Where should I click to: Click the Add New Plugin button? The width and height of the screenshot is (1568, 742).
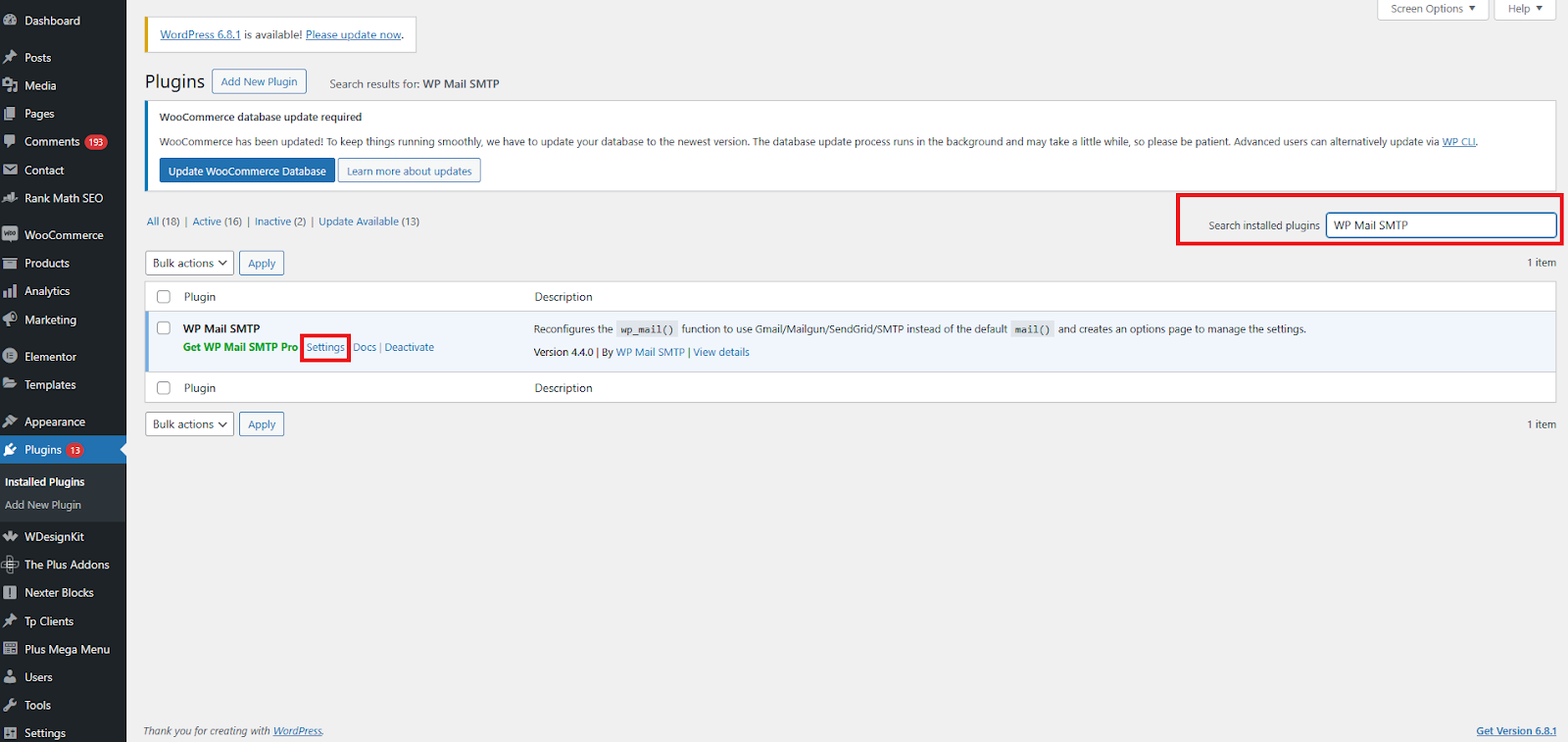click(259, 81)
